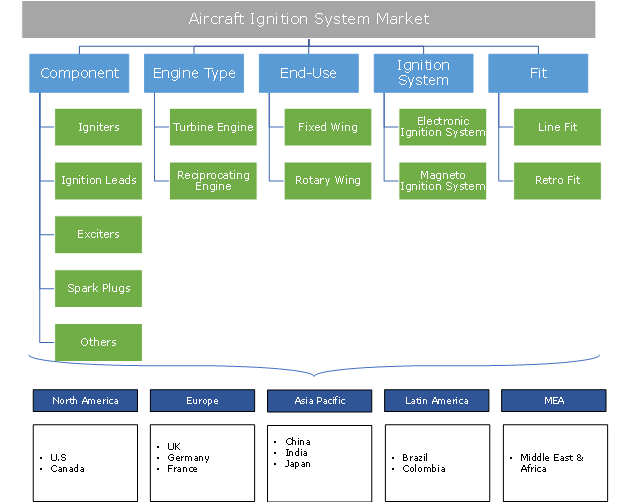This screenshot has width=624, height=503.
Task: Click the MEA region header
Action: pyautogui.click(x=554, y=401)
